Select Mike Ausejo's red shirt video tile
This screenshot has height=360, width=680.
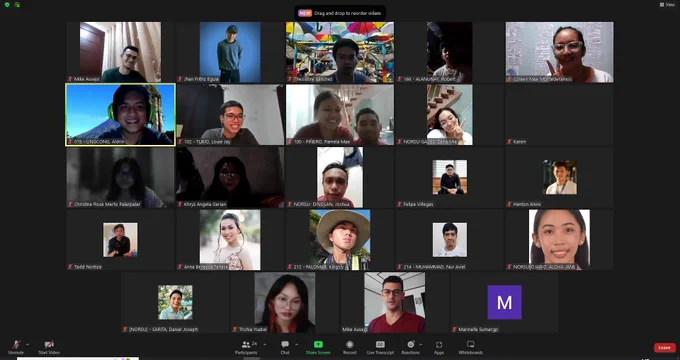point(395,302)
